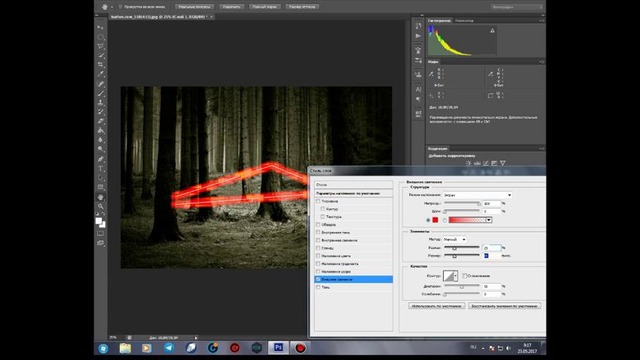Select the gradient glow radio button
This screenshot has width=640, height=360.
point(445,220)
